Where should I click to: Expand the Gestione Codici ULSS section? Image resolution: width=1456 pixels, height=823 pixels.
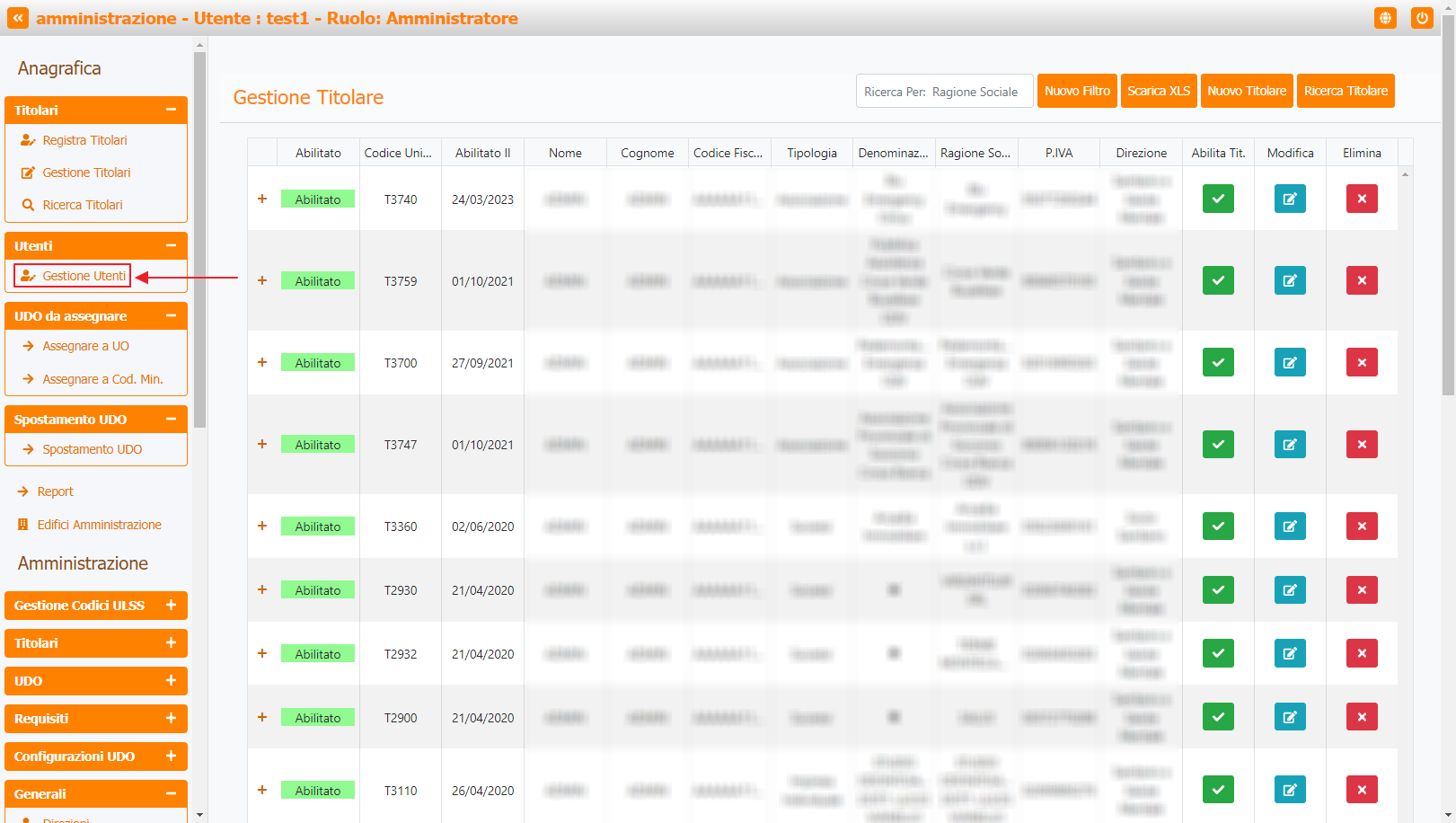[171, 606]
